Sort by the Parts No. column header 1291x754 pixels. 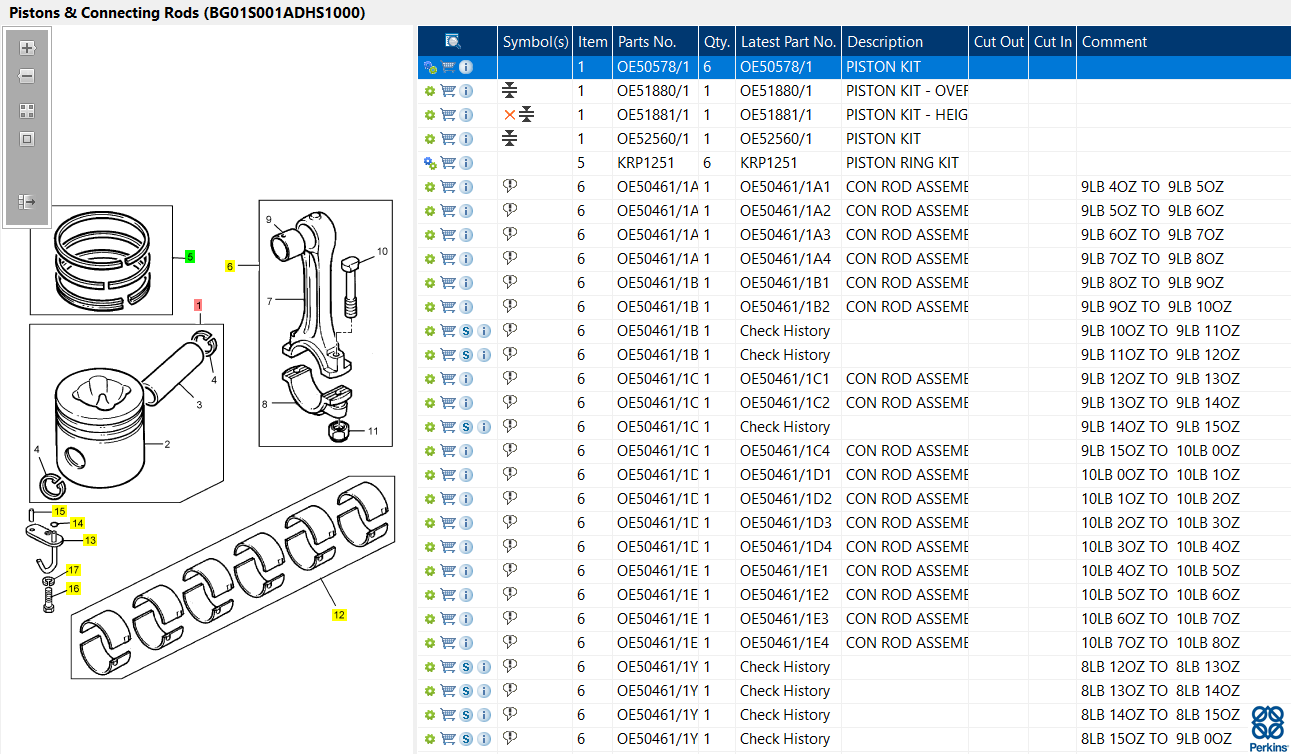[x=647, y=42]
